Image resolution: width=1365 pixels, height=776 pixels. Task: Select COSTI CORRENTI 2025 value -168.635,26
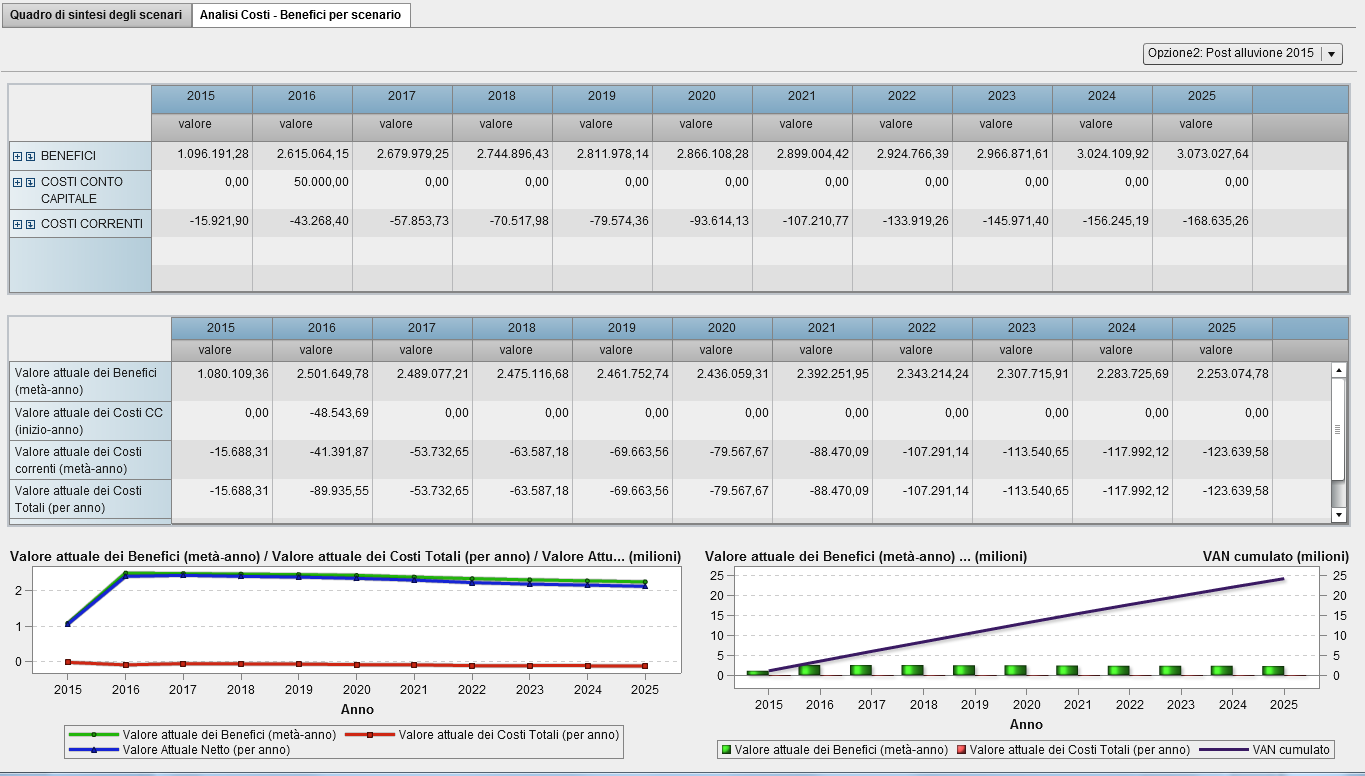pyautogui.click(x=1202, y=221)
